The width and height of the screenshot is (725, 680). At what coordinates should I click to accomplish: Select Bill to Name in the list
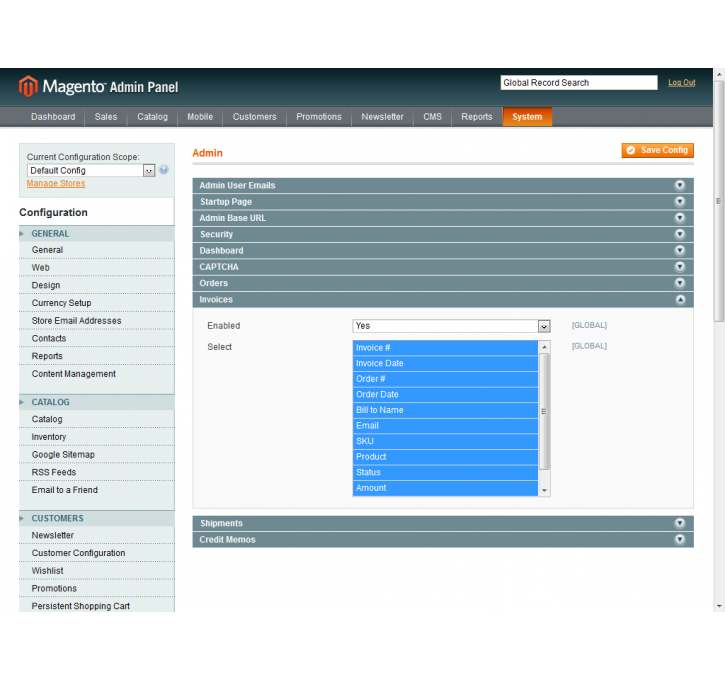coord(445,410)
